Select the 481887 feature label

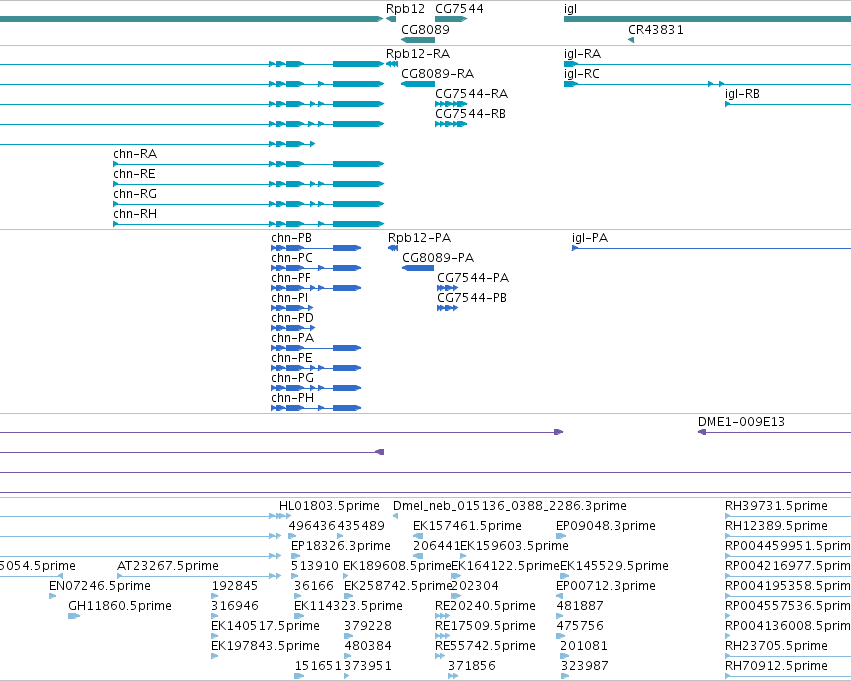click(x=580, y=606)
